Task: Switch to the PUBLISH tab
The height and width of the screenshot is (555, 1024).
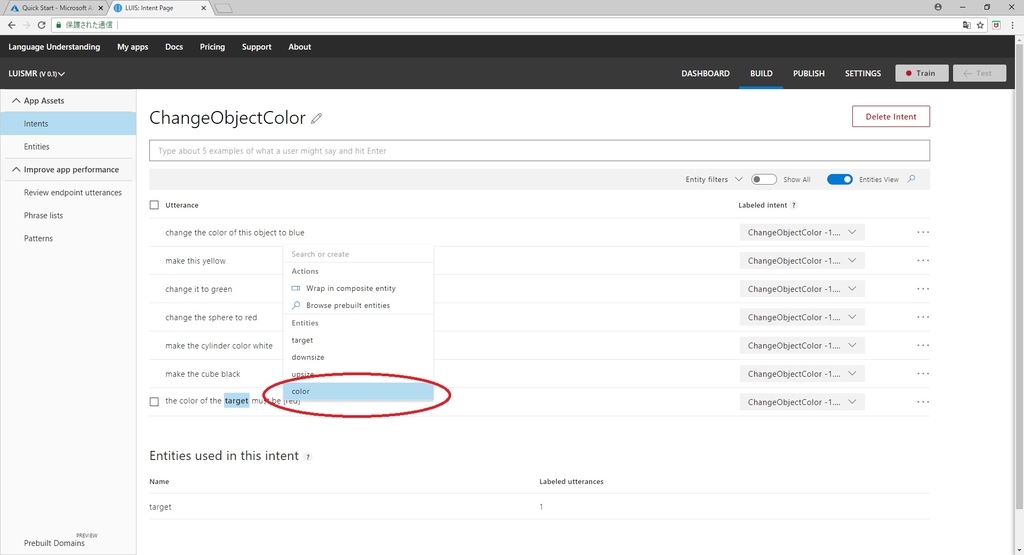Action: pos(808,73)
